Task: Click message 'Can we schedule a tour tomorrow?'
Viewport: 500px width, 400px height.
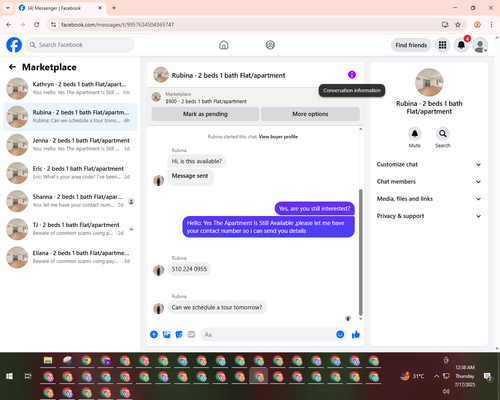Action: point(217,307)
